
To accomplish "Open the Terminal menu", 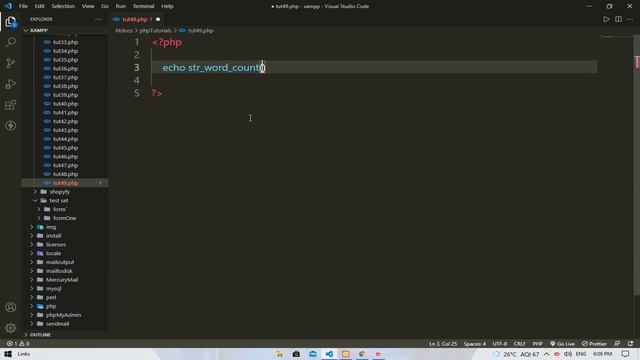I will [x=143, y=6].
